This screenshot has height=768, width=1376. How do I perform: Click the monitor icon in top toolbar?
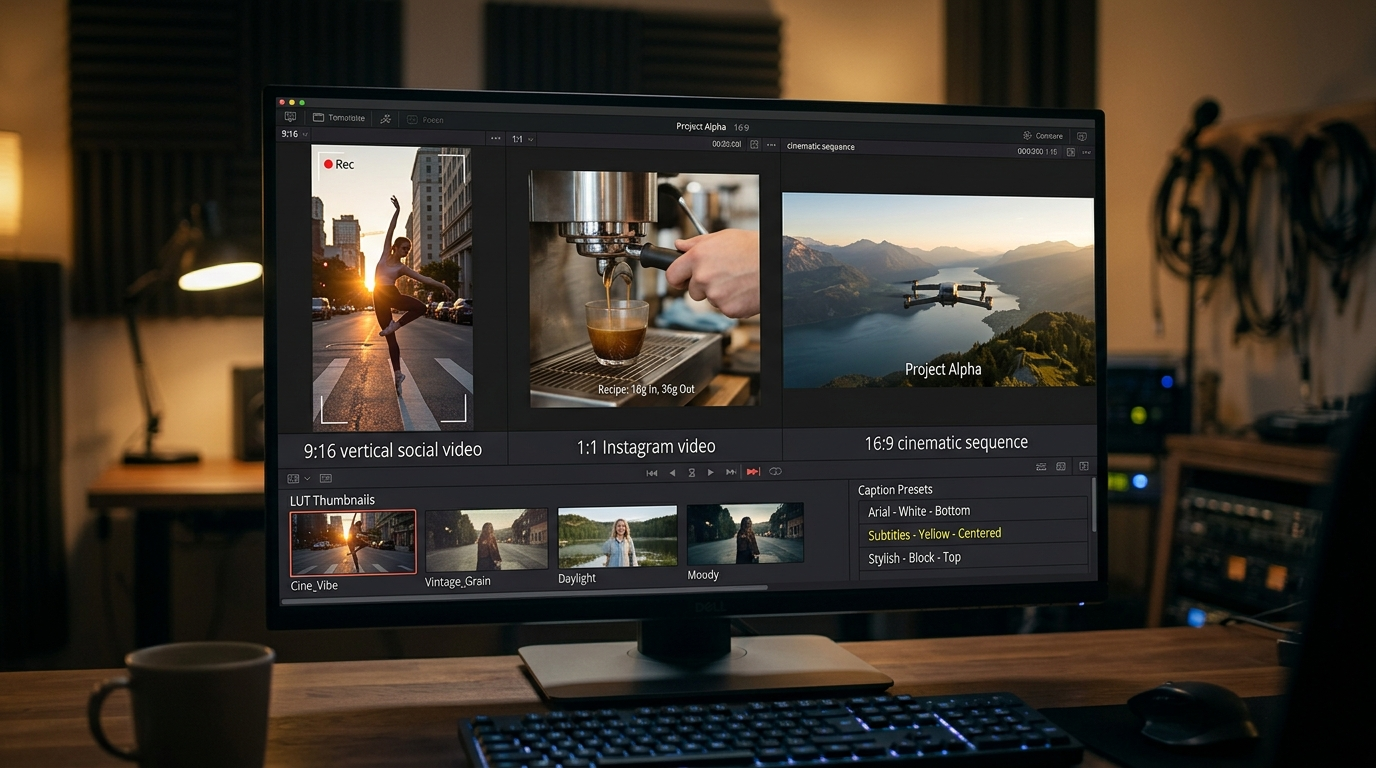point(290,118)
